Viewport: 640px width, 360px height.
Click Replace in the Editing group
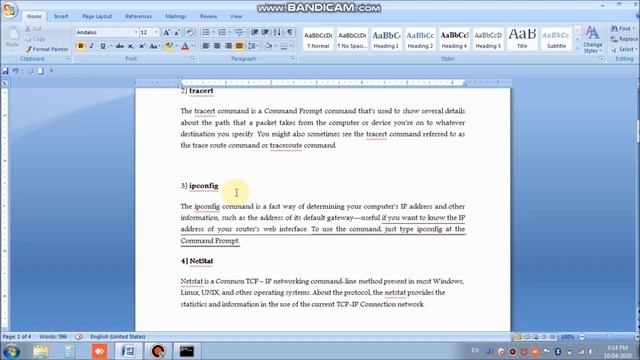coord(624,39)
